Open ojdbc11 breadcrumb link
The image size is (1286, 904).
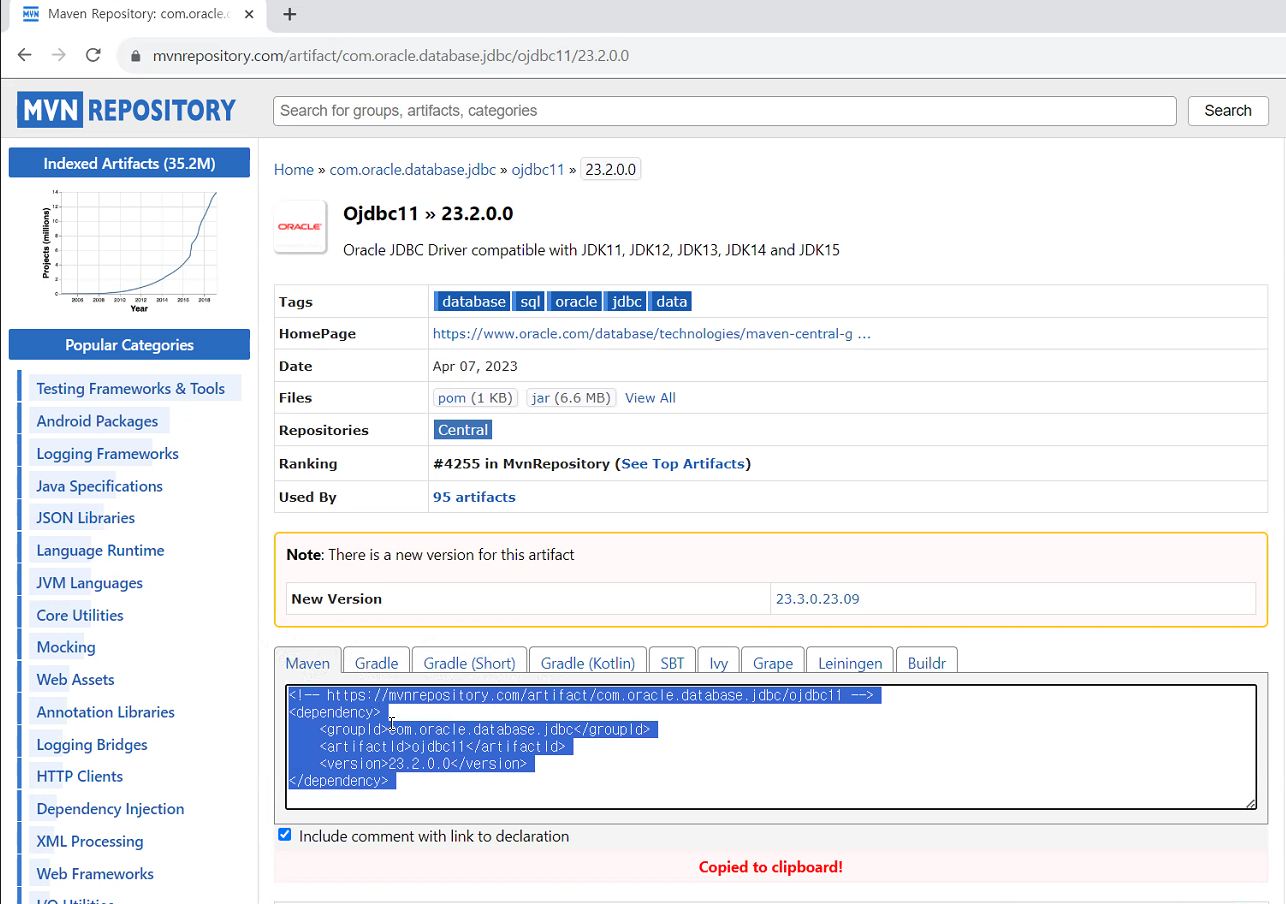coord(538,170)
